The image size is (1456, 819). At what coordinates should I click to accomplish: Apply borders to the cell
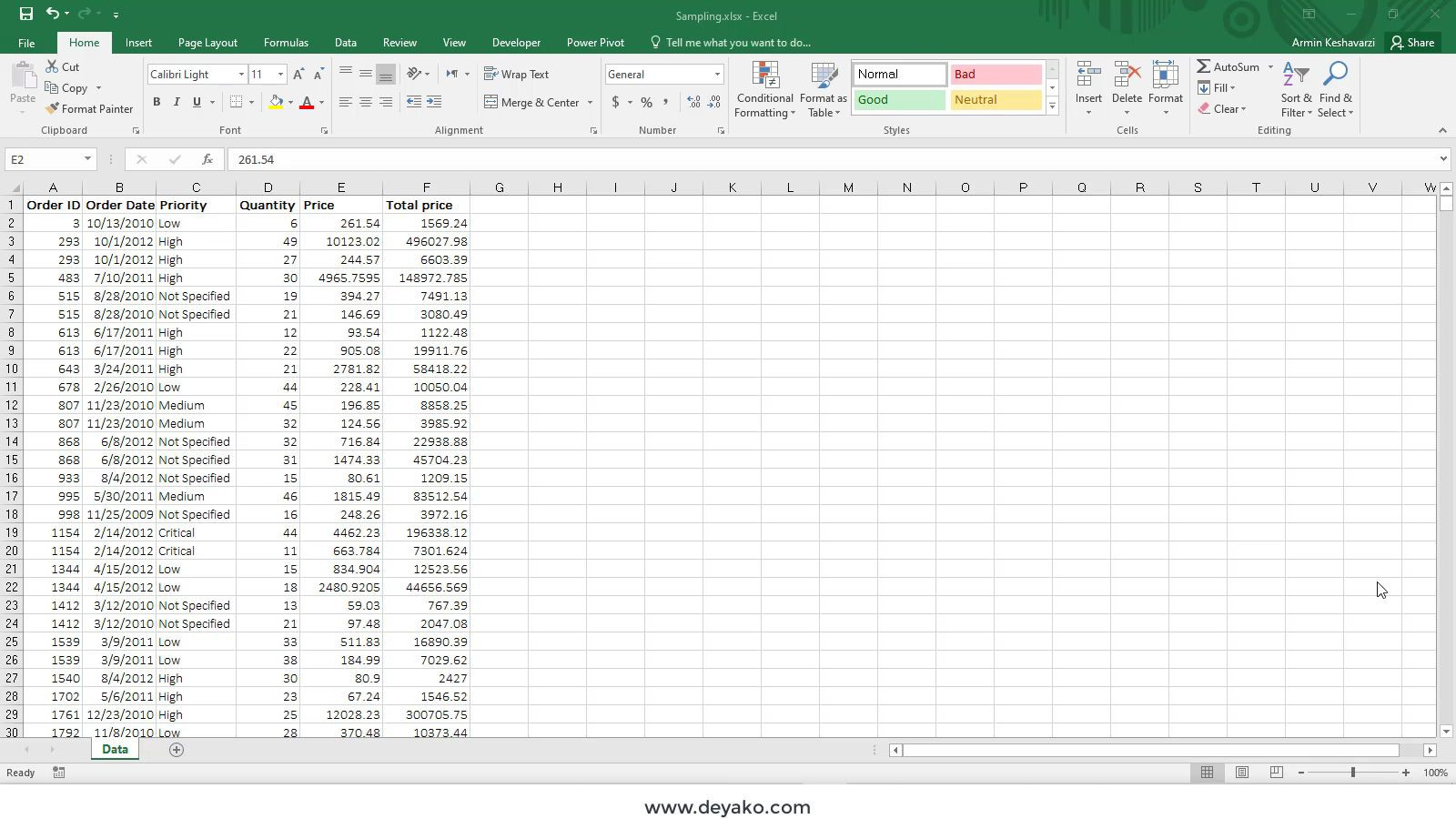coord(236,102)
